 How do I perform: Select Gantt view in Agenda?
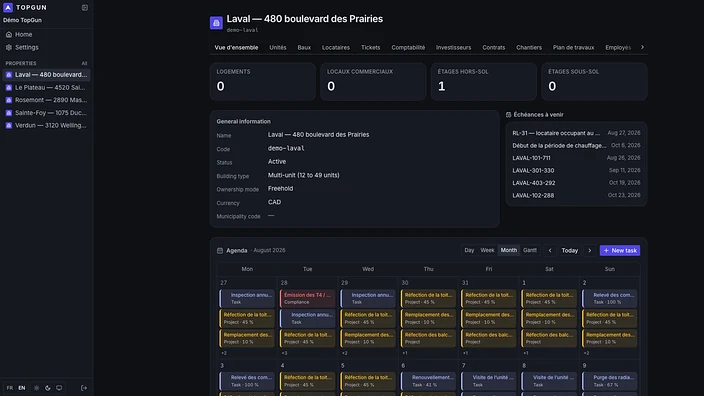(x=530, y=250)
